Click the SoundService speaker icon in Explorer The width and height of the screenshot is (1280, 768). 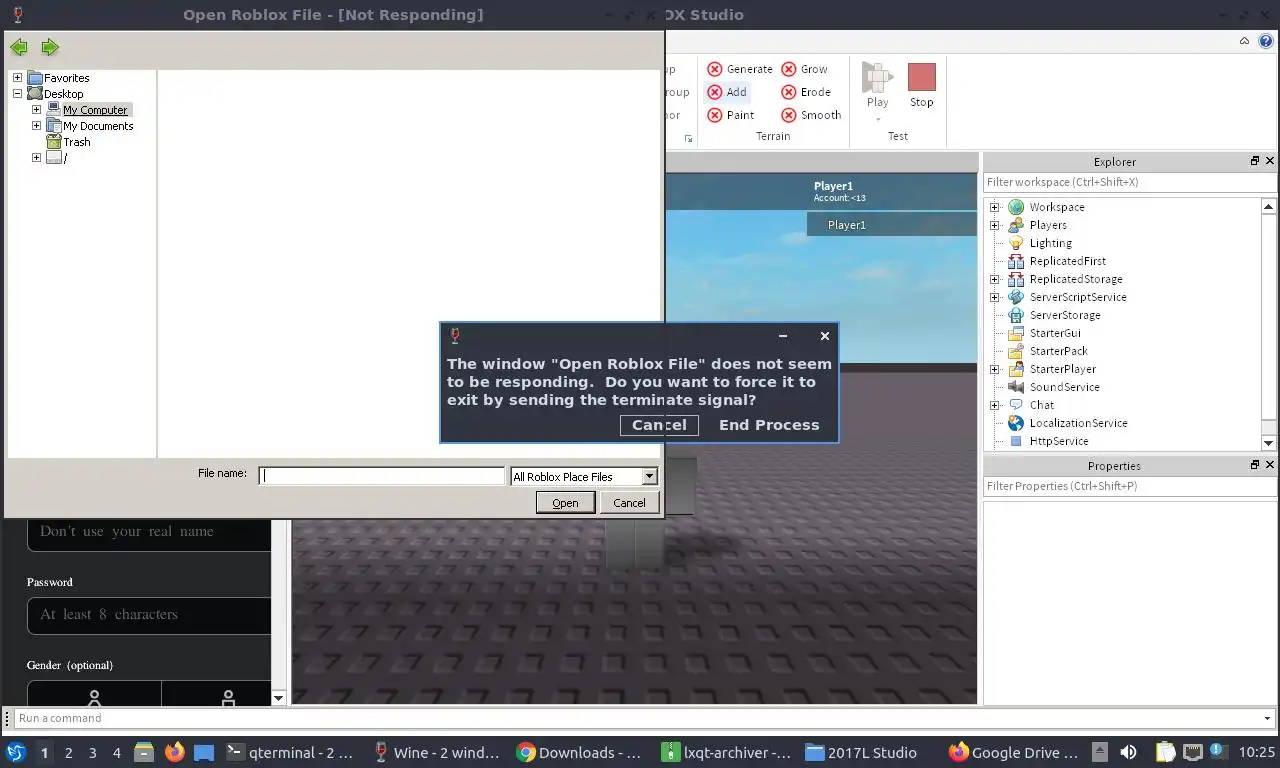tap(1016, 387)
